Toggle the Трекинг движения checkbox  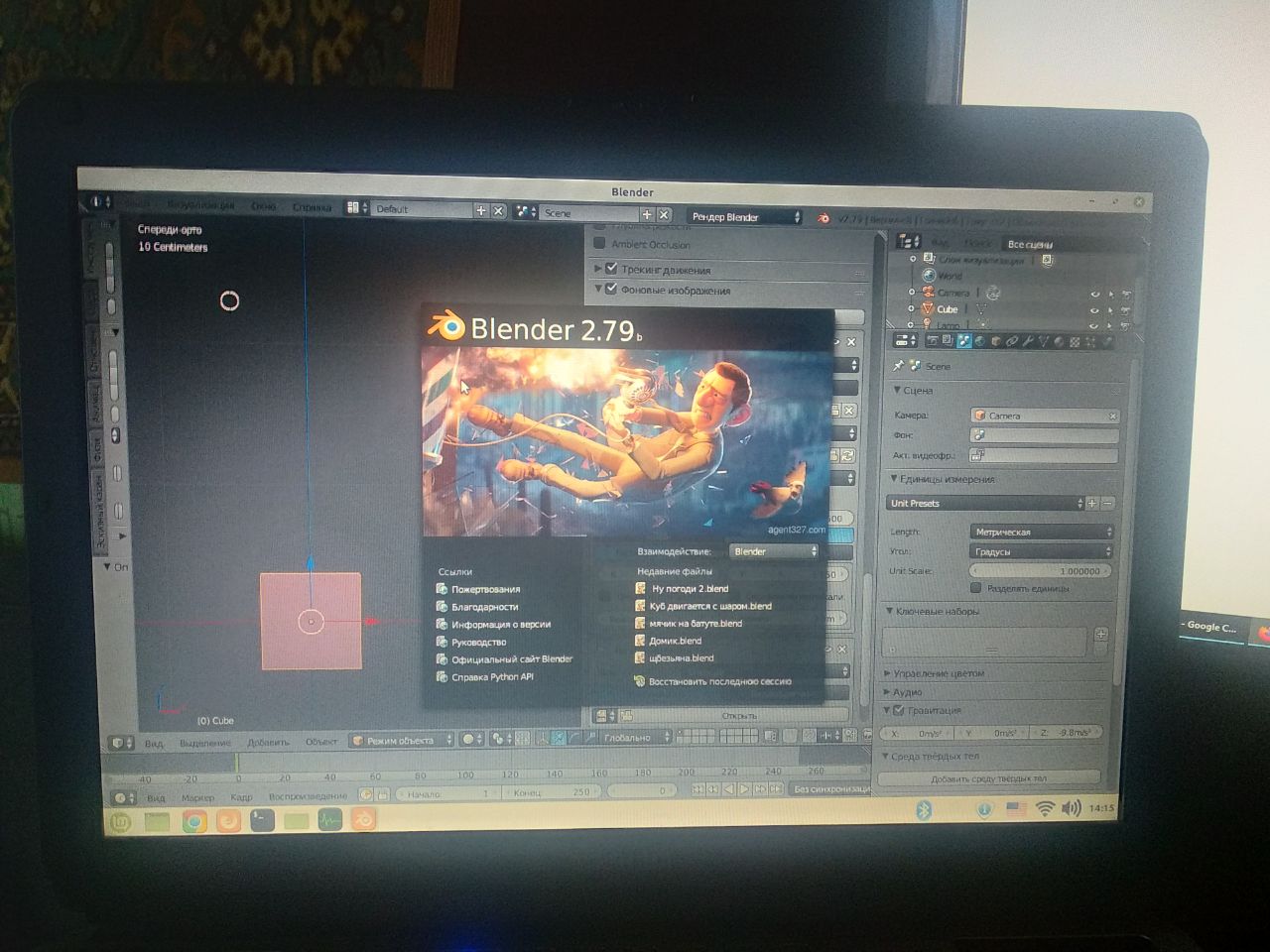point(611,270)
